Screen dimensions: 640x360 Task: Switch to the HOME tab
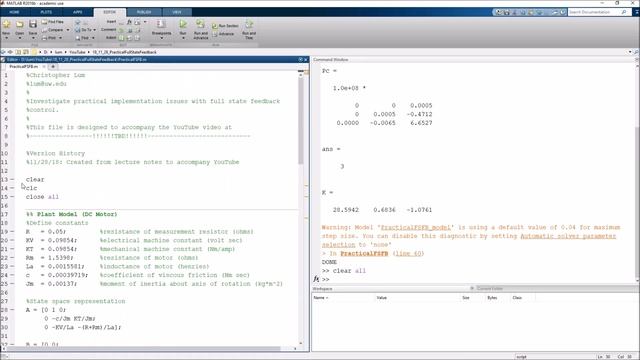coord(14,12)
